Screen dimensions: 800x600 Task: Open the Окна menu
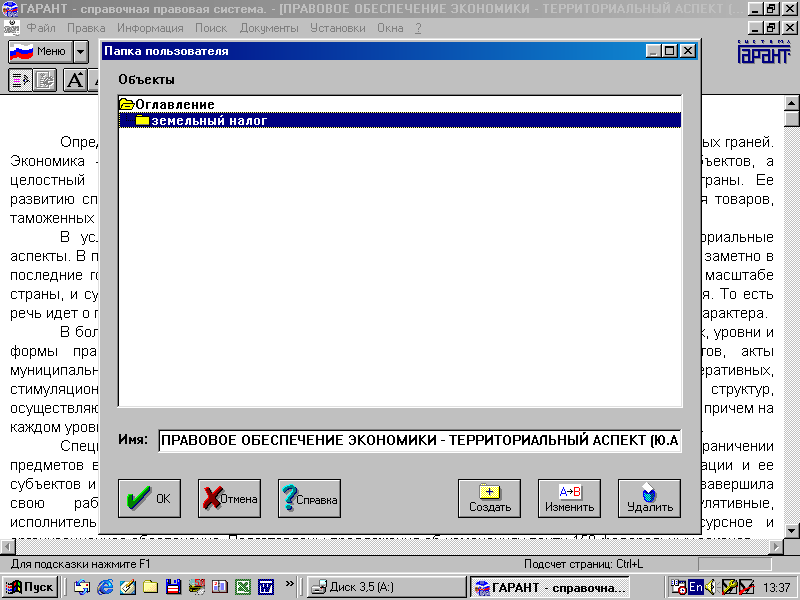390,28
